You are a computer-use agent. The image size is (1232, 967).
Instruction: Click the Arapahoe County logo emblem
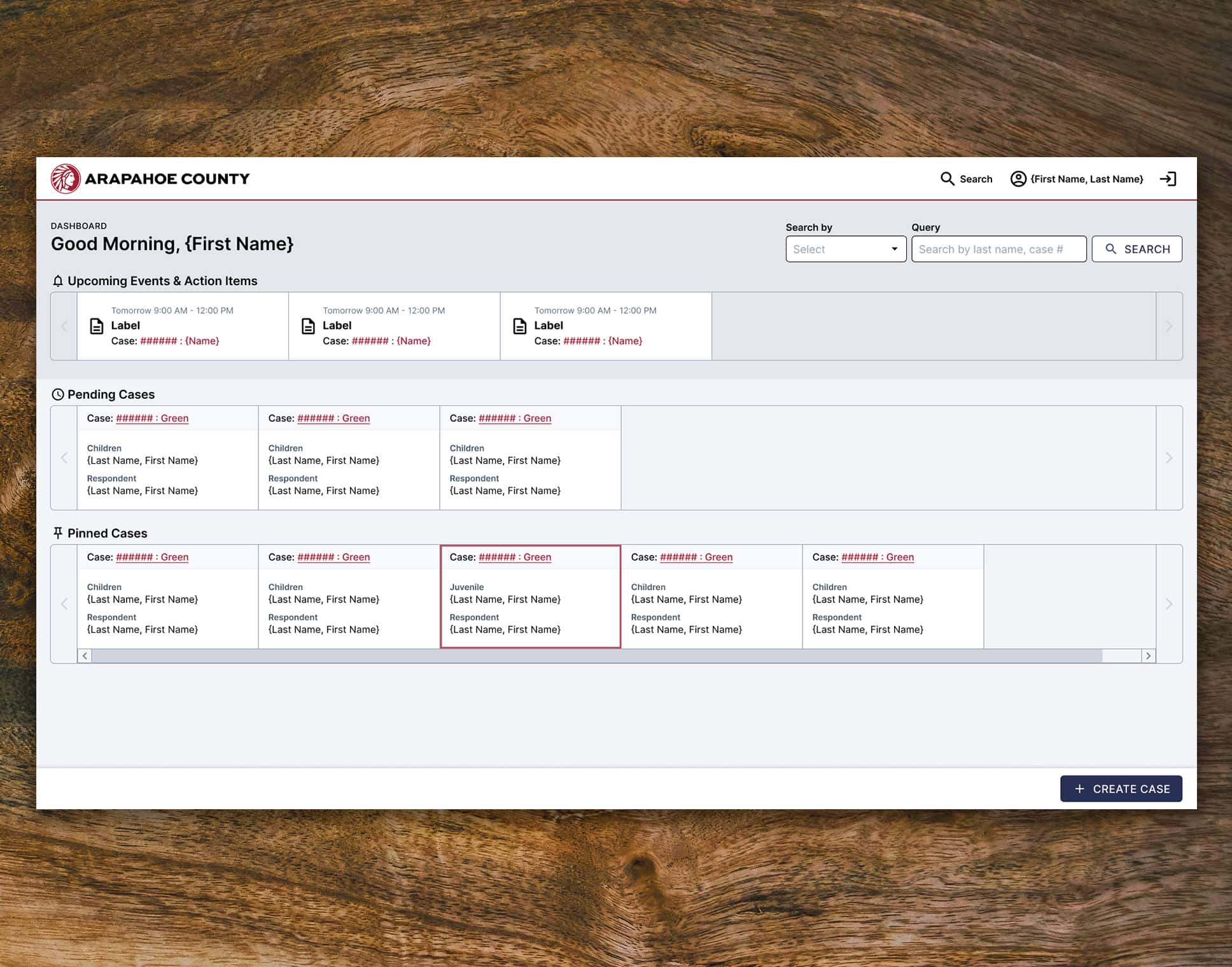click(66, 179)
